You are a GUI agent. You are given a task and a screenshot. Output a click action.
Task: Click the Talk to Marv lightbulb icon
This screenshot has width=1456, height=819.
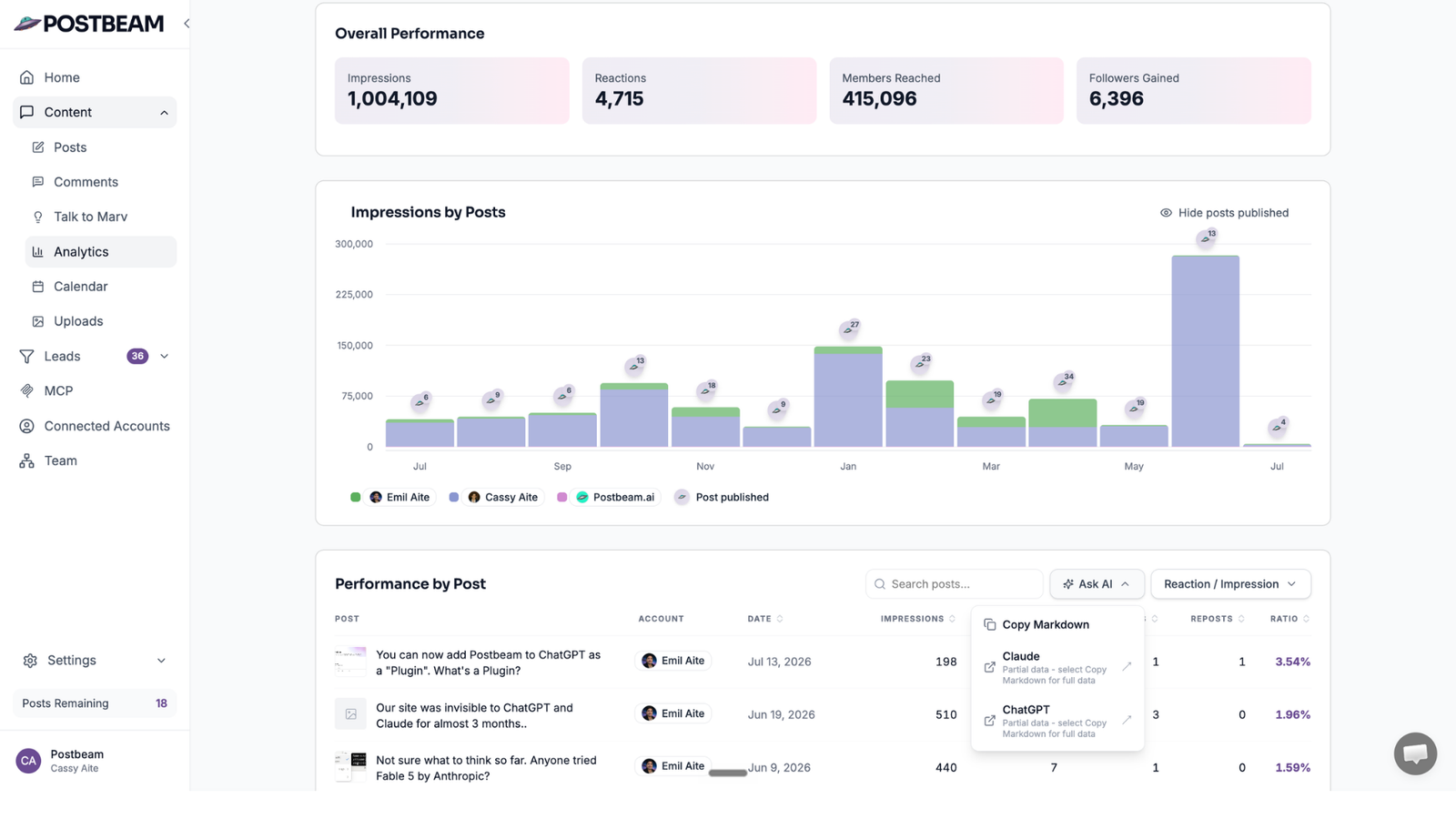click(38, 217)
